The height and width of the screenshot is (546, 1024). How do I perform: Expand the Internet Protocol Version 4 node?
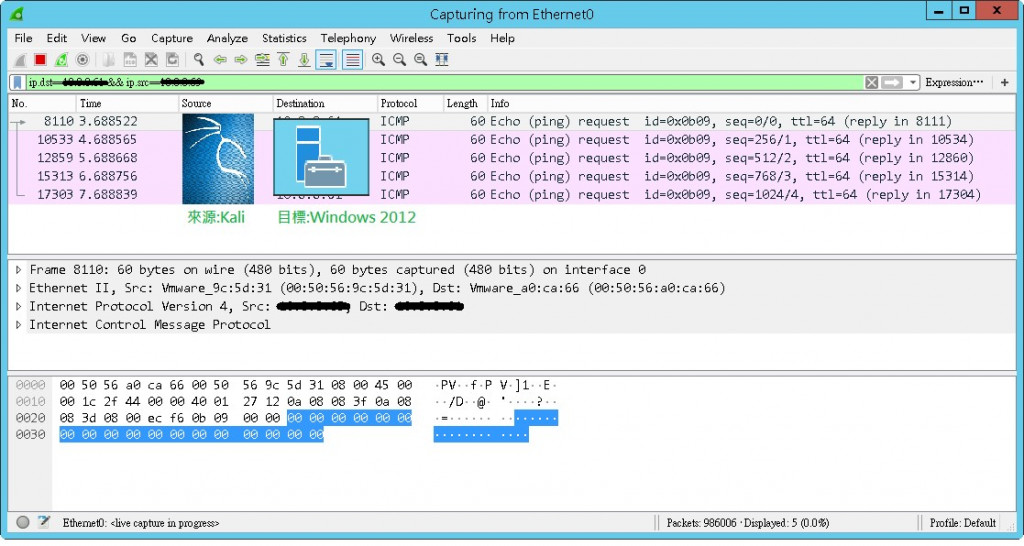pos(18,306)
